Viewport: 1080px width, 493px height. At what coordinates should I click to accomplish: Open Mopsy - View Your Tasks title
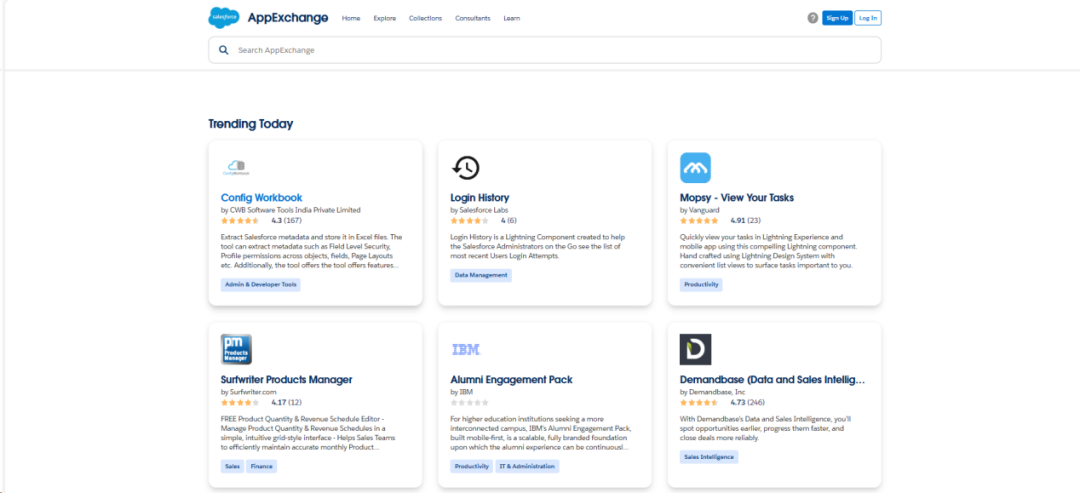736,198
